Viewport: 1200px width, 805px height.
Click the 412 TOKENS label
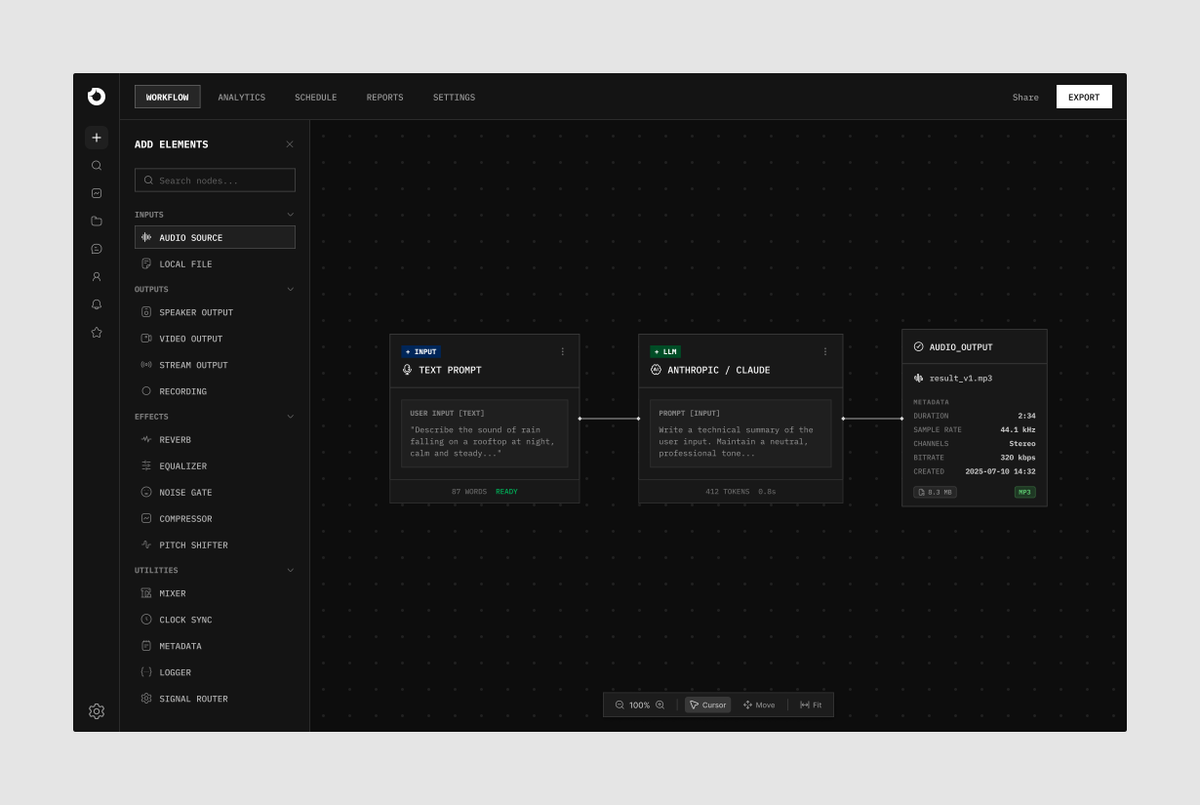pos(727,491)
